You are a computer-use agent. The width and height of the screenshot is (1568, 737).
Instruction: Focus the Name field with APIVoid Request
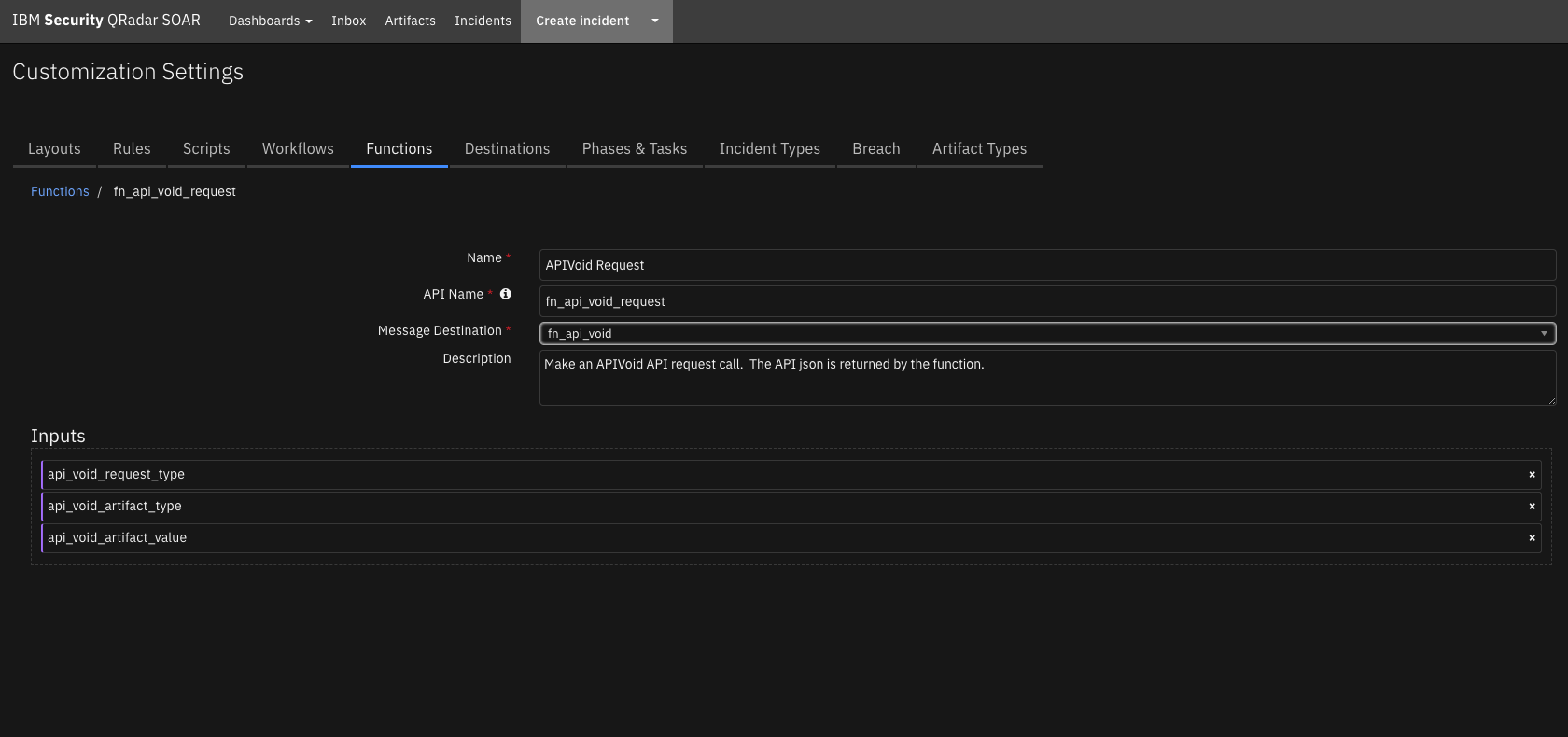tap(1047, 265)
